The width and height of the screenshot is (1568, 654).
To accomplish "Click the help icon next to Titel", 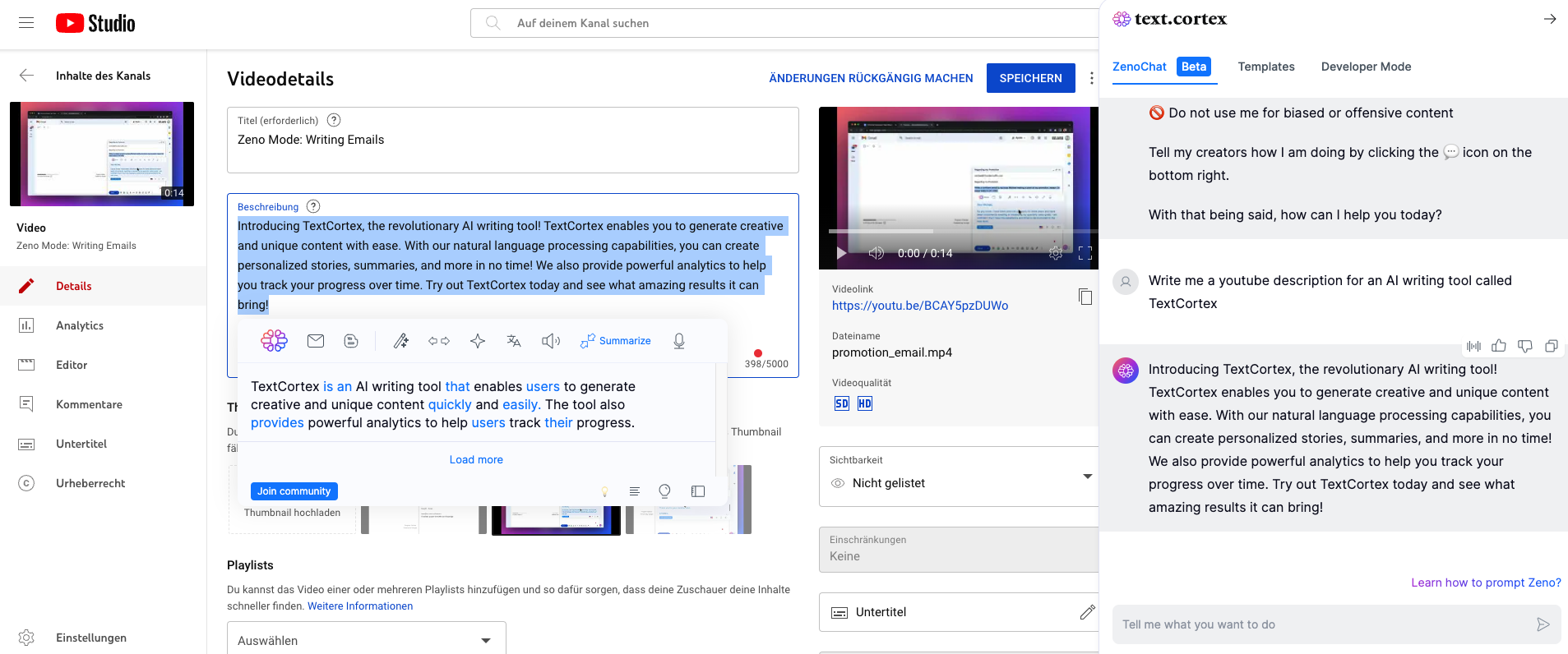I will pyautogui.click(x=334, y=120).
